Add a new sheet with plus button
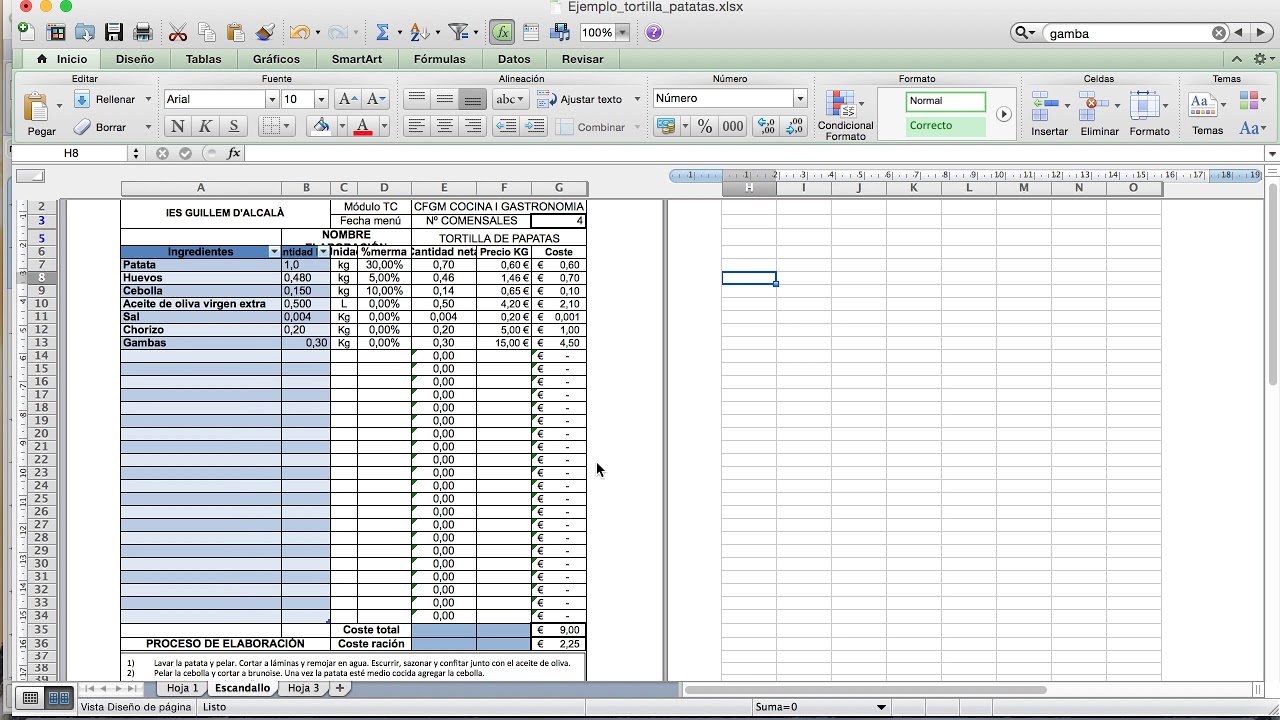This screenshot has height=720, width=1280. coord(340,688)
